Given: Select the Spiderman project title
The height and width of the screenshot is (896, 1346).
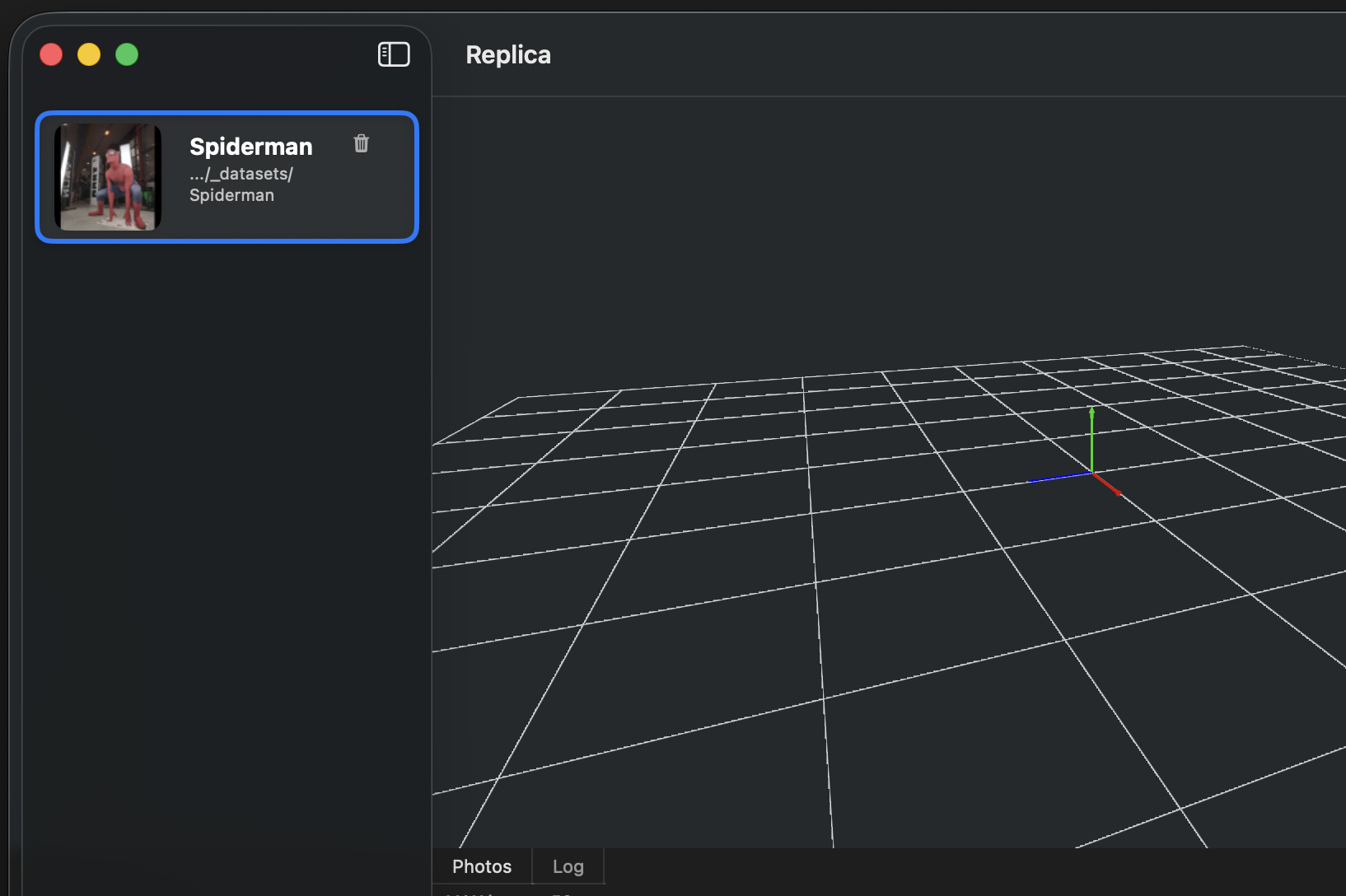Looking at the screenshot, I should pos(250,147).
